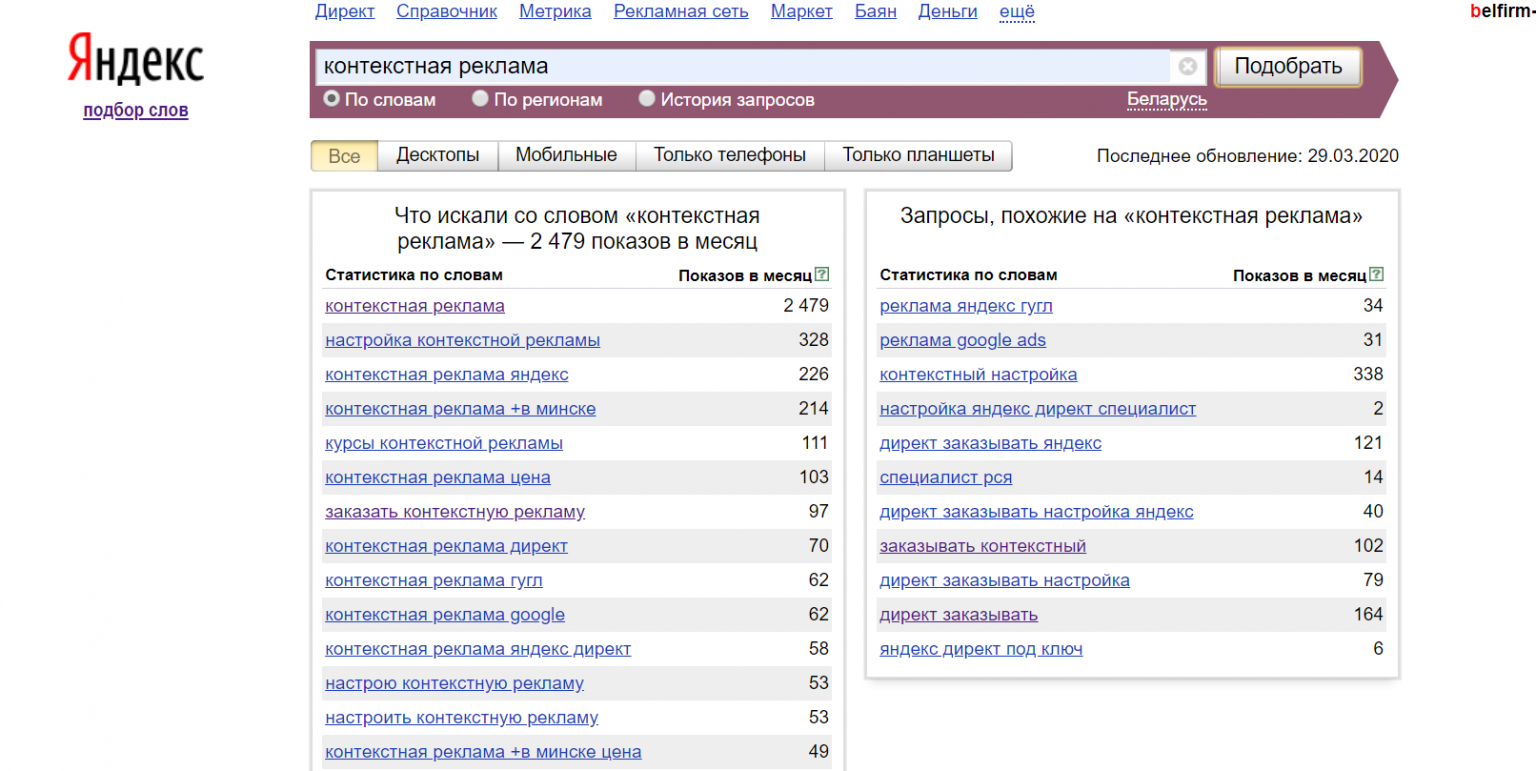Image resolution: width=1536 pixels, height=771 pixels.
Task: Select the 'По регионам' radio option
Action: [480, 99]
